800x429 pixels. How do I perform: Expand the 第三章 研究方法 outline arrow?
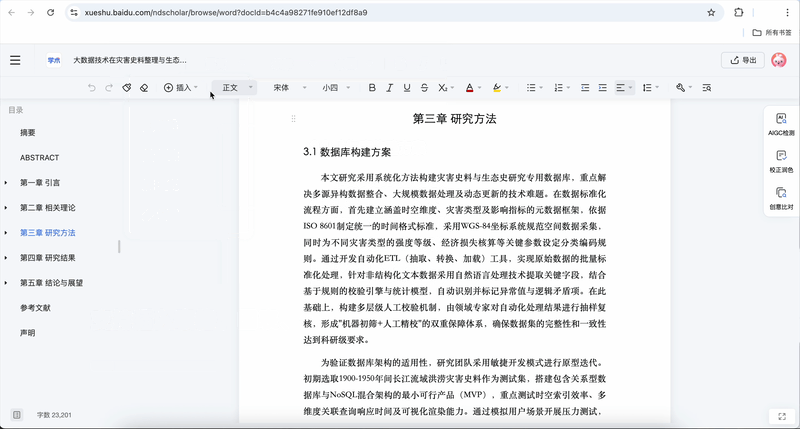6,233
